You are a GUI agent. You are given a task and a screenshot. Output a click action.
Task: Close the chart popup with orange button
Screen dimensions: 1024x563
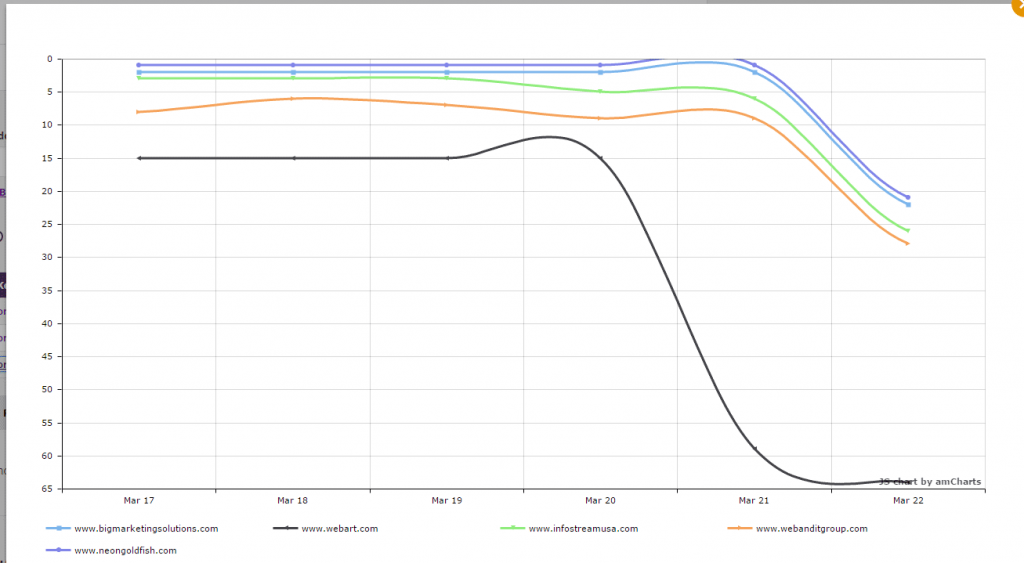click(x=1019, y=5)
